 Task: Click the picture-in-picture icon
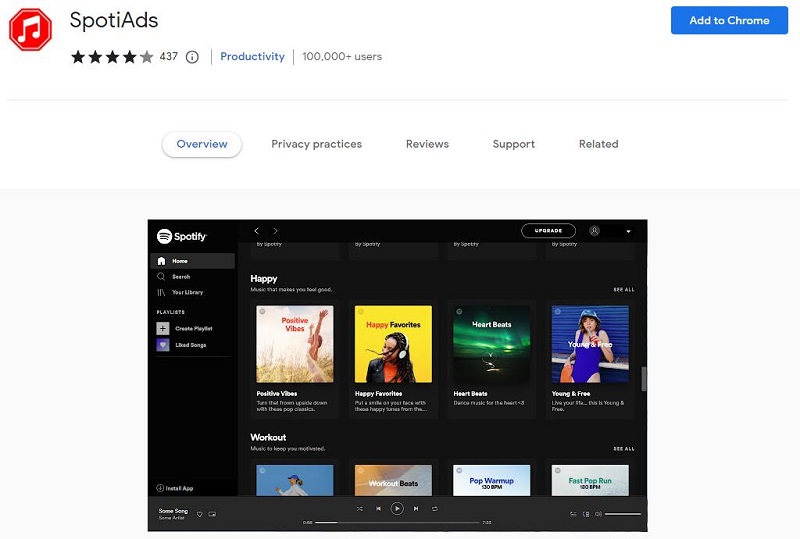[x=212, y=514]
